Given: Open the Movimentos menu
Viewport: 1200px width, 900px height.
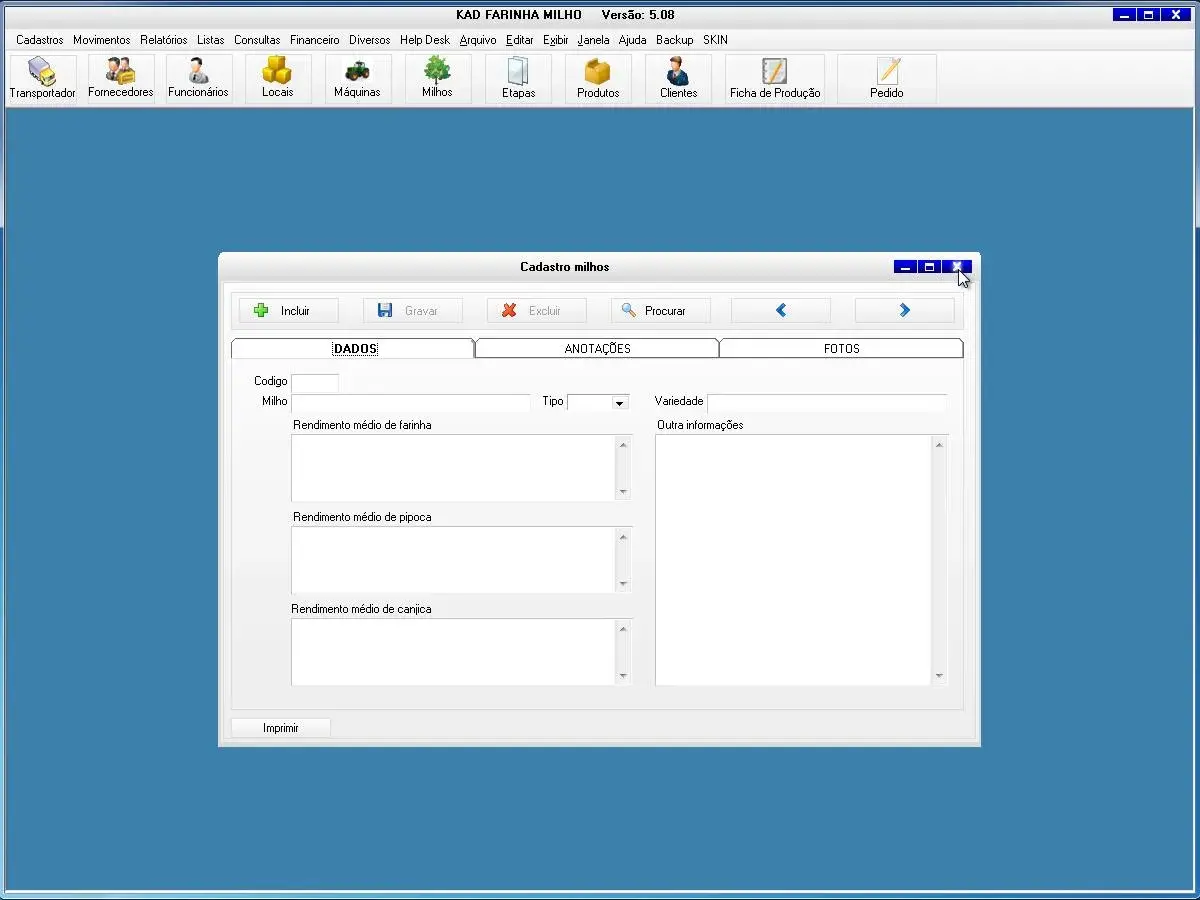Looking at the screenshot, I should (x=102, y=40).
